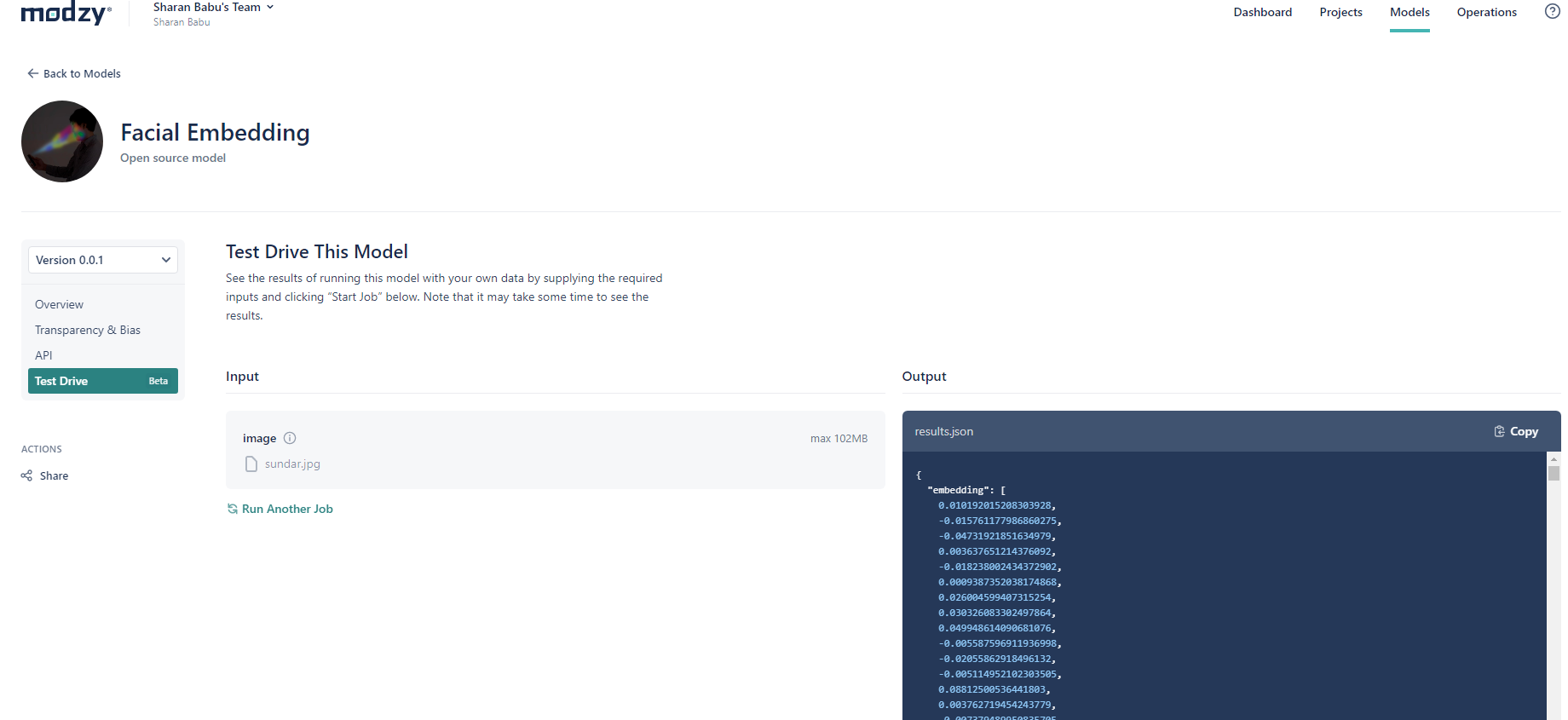
Task: Go to the Dashboard tab
Action: (1262, 12)
